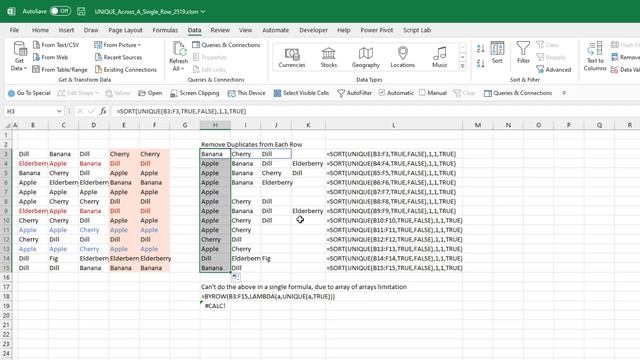
Task: Open the Script Lab tab
Action: (417, 30)
